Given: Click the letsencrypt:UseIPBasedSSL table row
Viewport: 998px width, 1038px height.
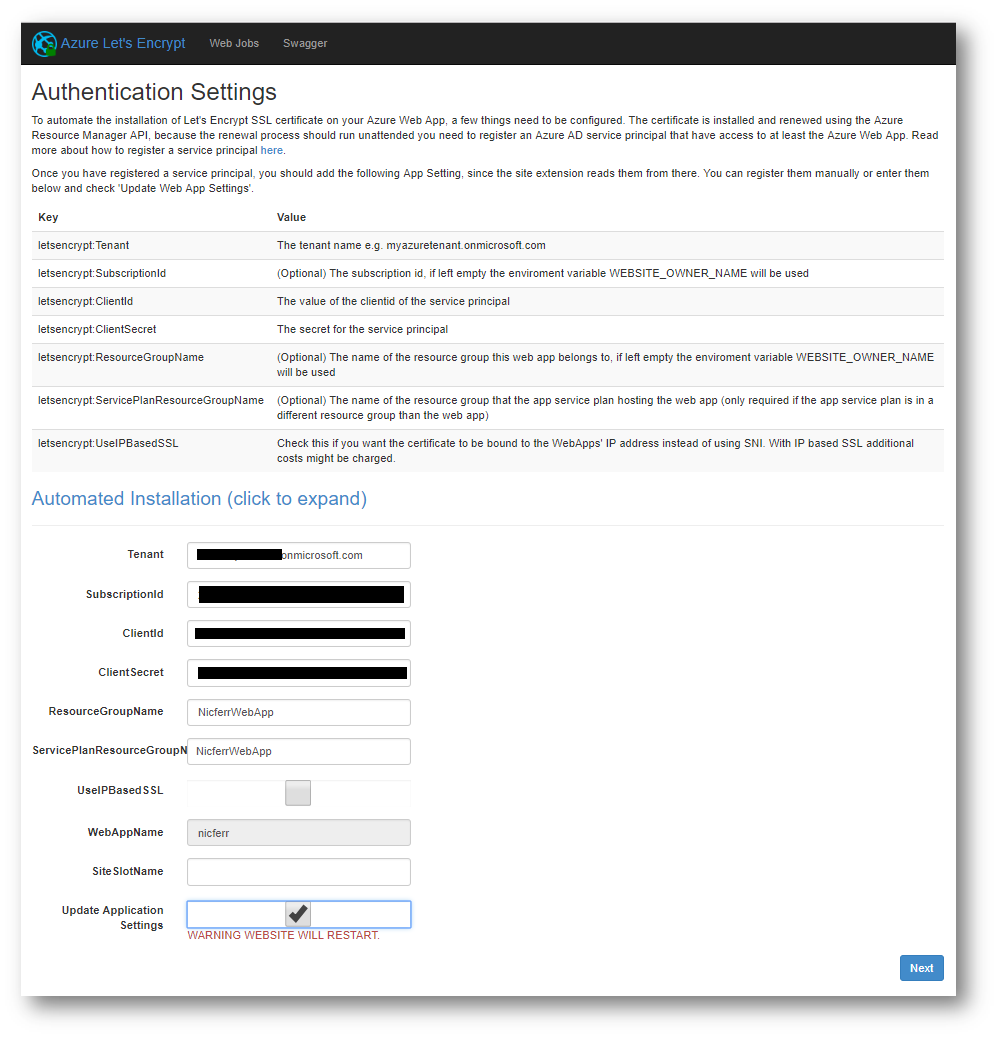Looking at the screenshot, I should click(x=487, y=450).
